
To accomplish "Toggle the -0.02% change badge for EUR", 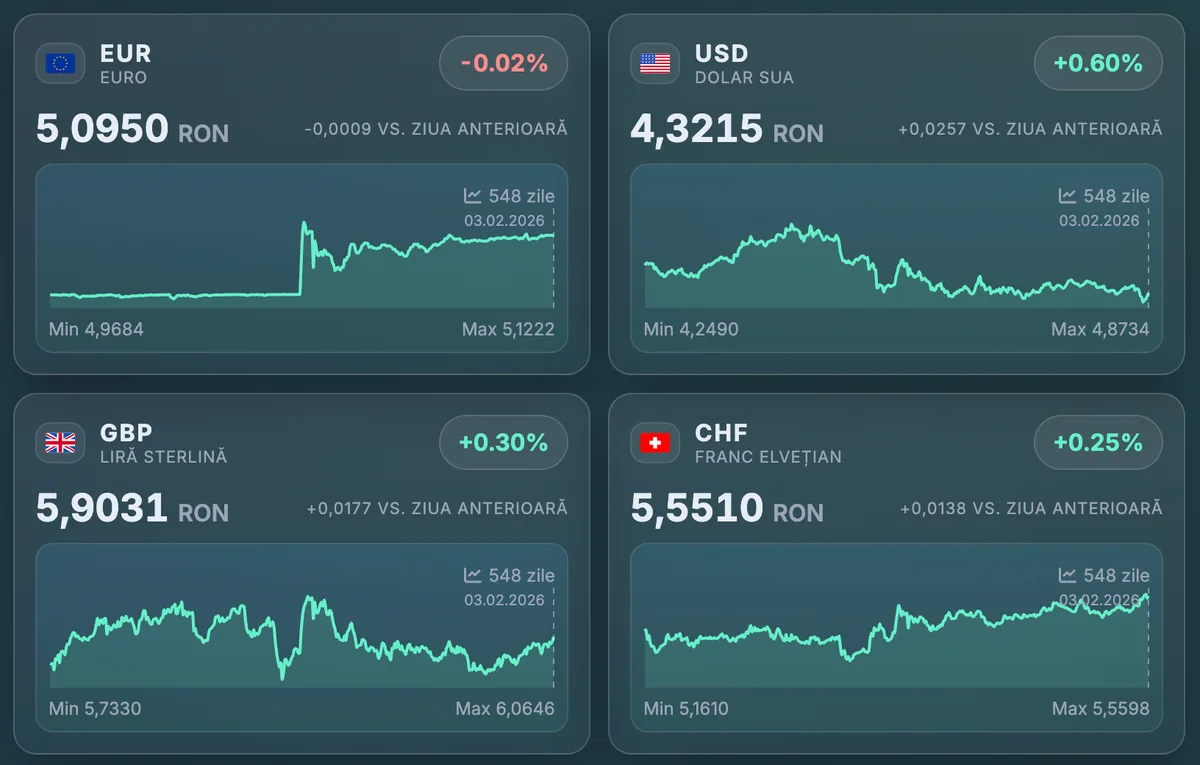I will click(x=503, y=63).
